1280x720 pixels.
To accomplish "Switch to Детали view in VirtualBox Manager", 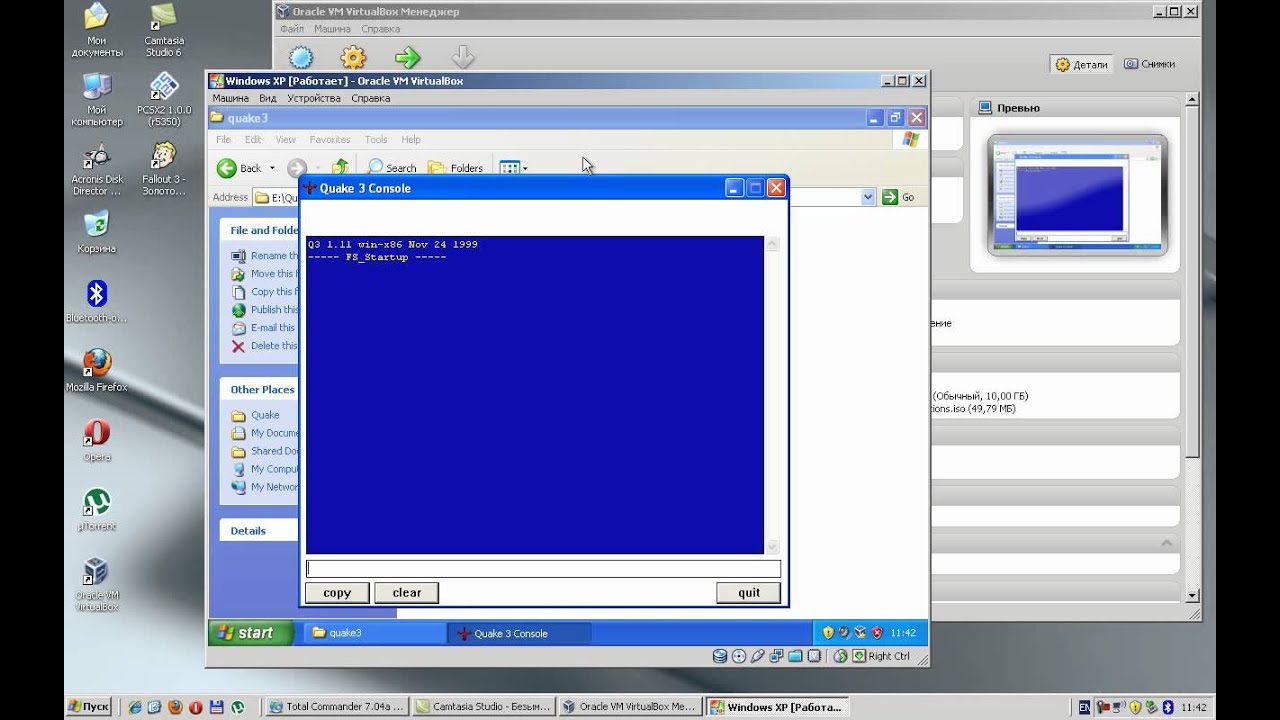I will click(1081, 64).
